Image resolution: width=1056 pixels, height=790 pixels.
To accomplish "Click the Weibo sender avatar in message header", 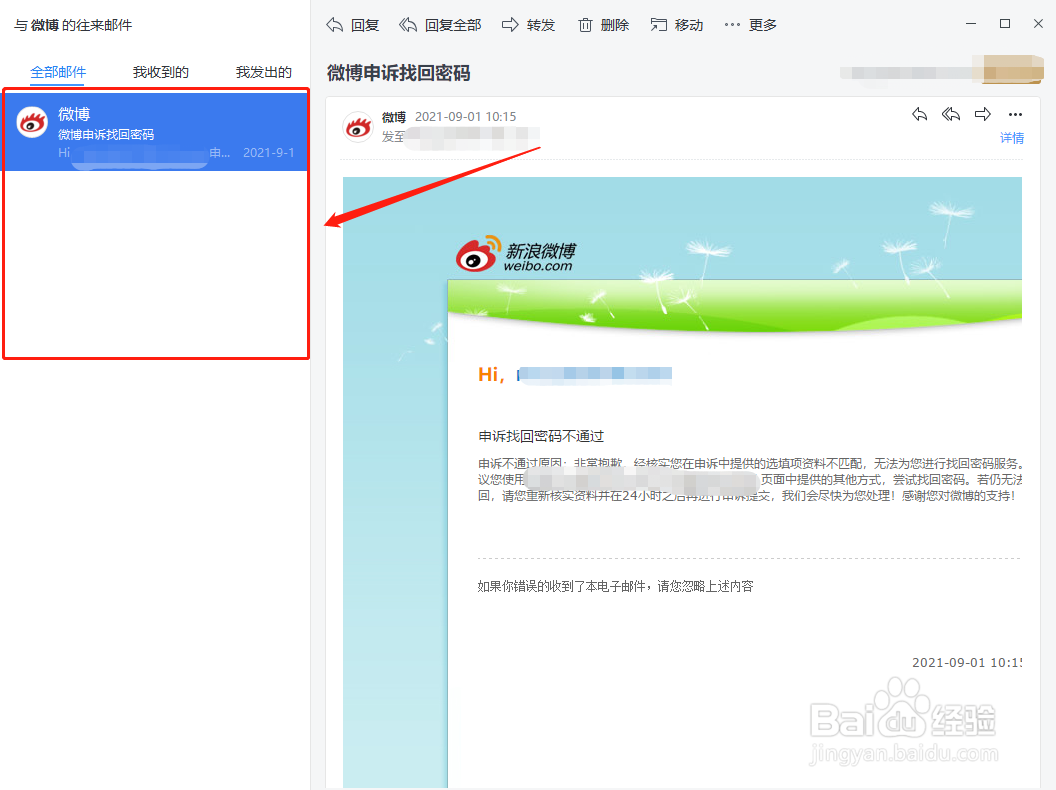I will coord(358,127).
